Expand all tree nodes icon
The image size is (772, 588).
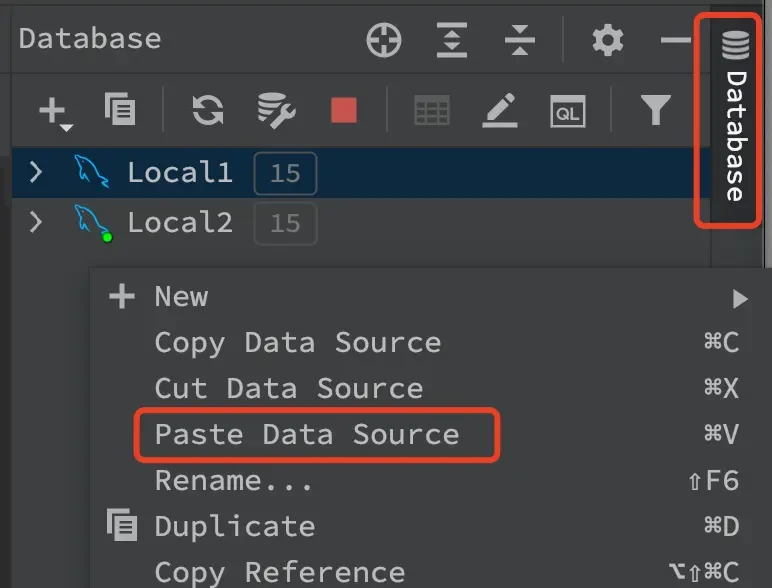[x=452, y=40]
